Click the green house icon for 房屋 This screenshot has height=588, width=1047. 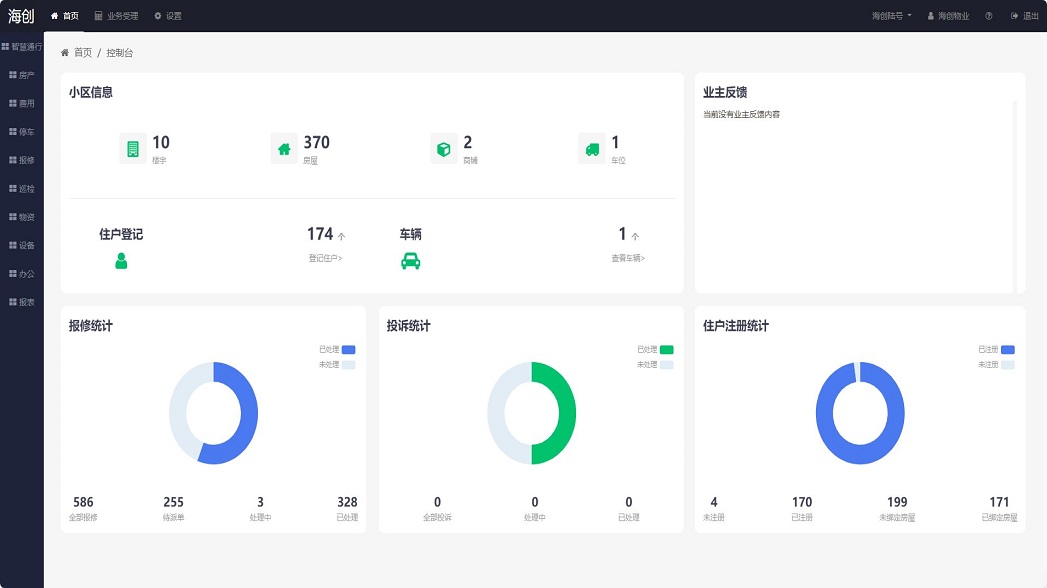pyautogui.click(x=284, y=149)
